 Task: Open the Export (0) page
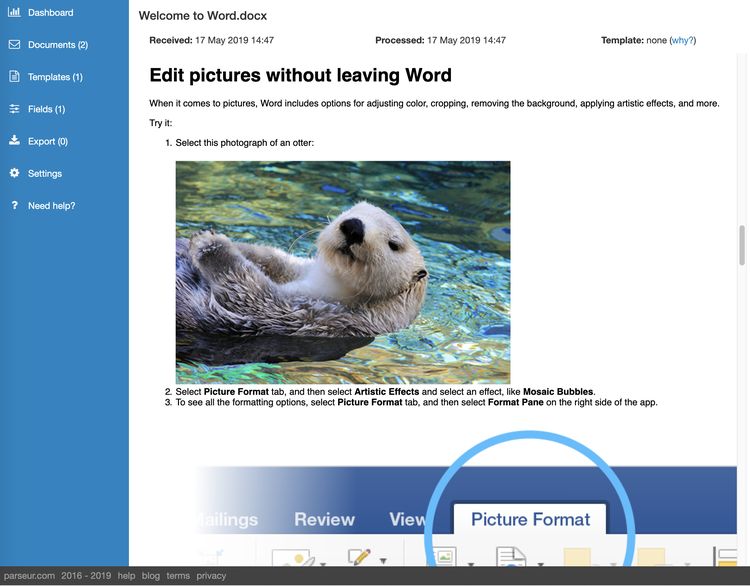tap(48, 142)
